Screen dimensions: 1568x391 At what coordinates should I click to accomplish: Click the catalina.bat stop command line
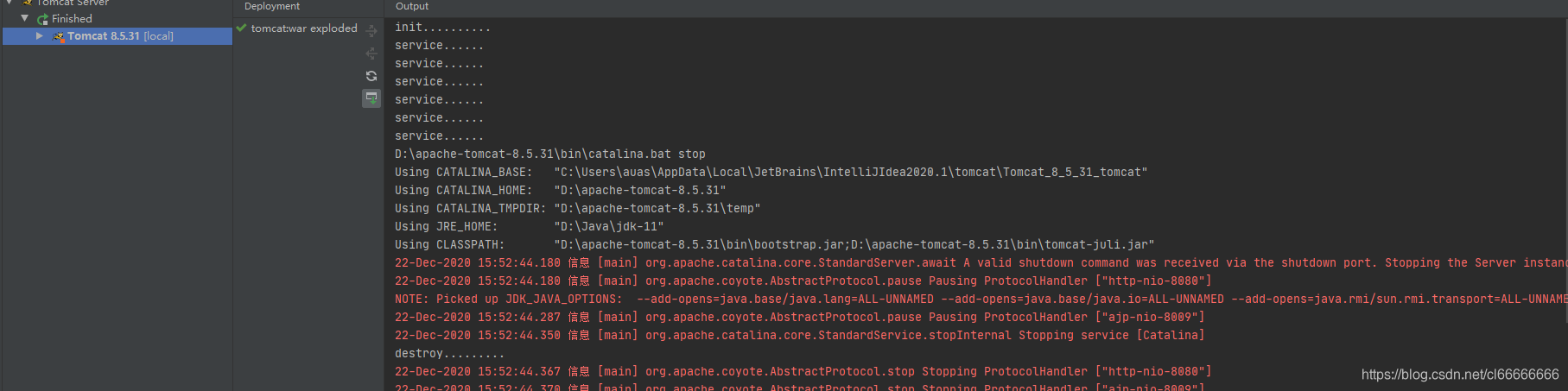coord(550,155)
